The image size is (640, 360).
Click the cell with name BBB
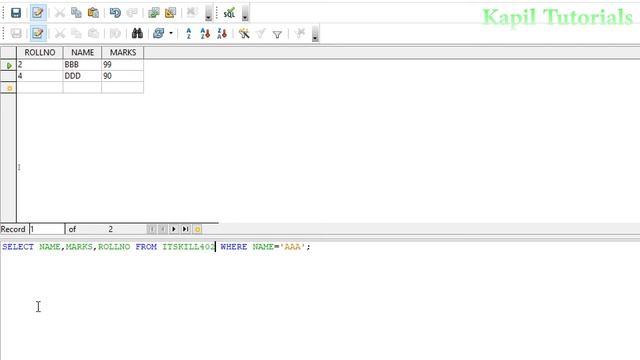coord(82,64)
